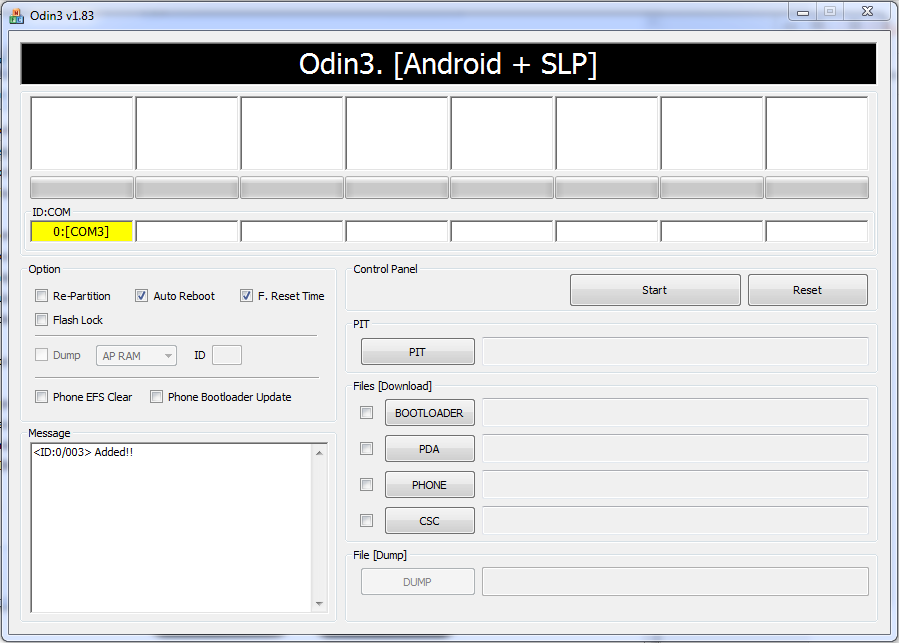Viewport: 899px width, 643px height.
Task: Click the Odin3. [Android + SLP] banner
Action: [x=448, y=64]
